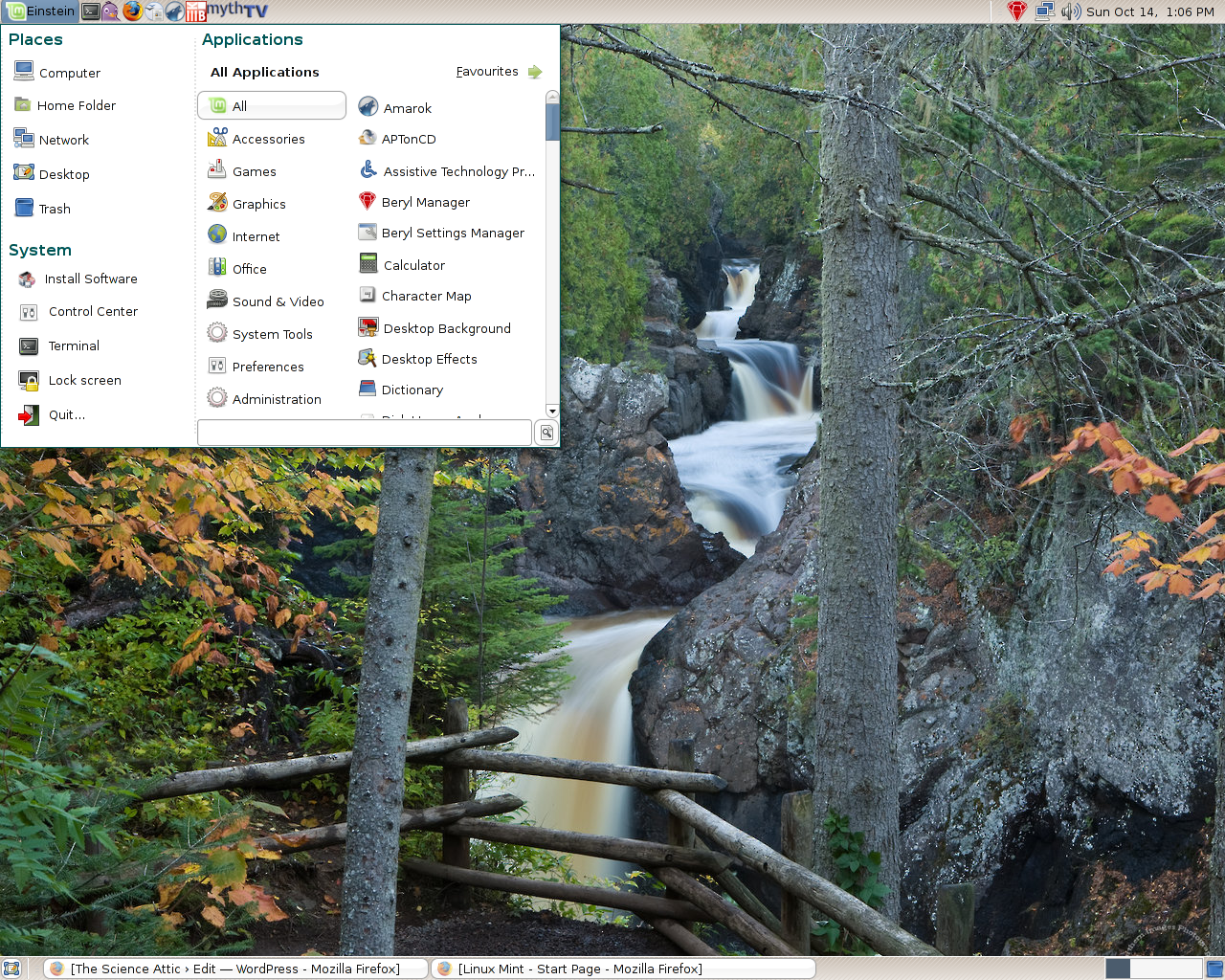Click the Quit... system entry
The width and height of the screenshot is (1225, 980).
[66, 414]
